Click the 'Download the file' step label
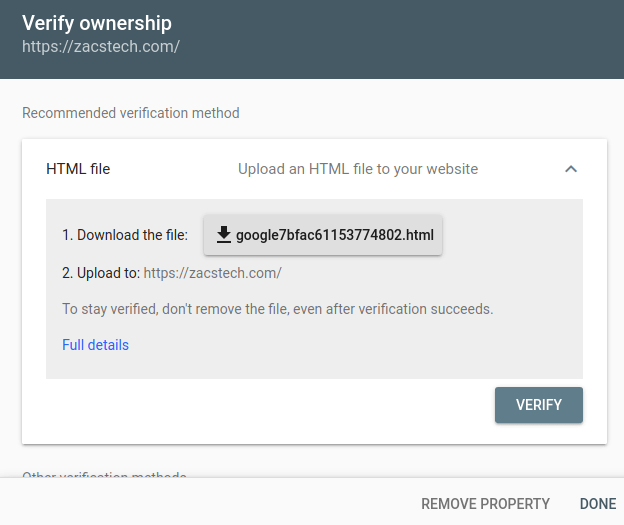The height and width of the screenshot is (525, 624). (125, 235)
